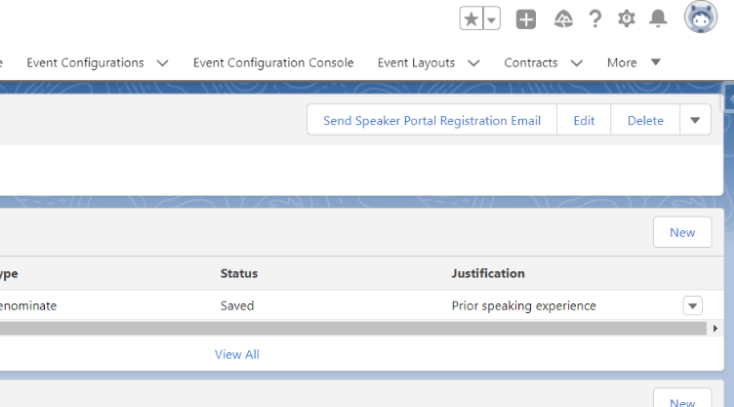
Task: Click the horizontal scrollbar right arrow
Action: pyautogui.click(x=714, y=328)
